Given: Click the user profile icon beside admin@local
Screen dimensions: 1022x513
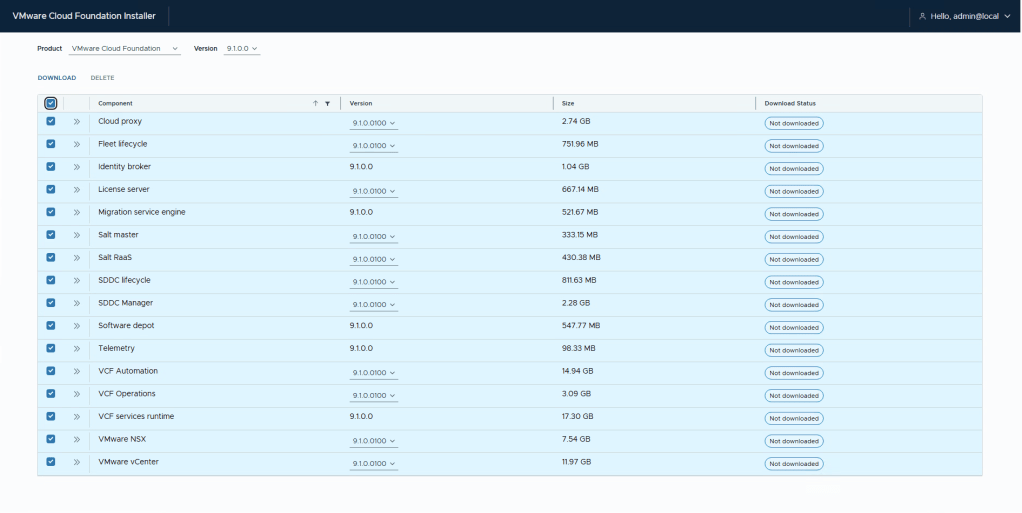Looking at the screenshot, I should pos(922,16).
